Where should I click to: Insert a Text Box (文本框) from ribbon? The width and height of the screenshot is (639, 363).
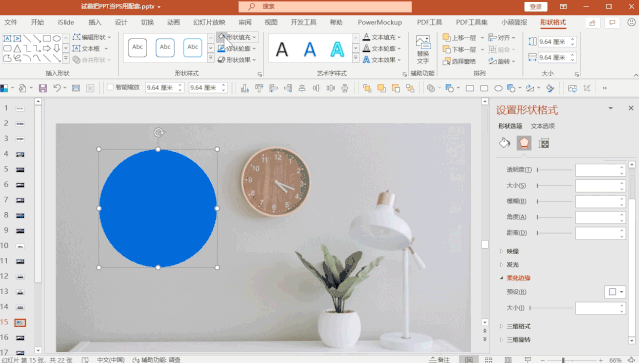pos(90,48)
